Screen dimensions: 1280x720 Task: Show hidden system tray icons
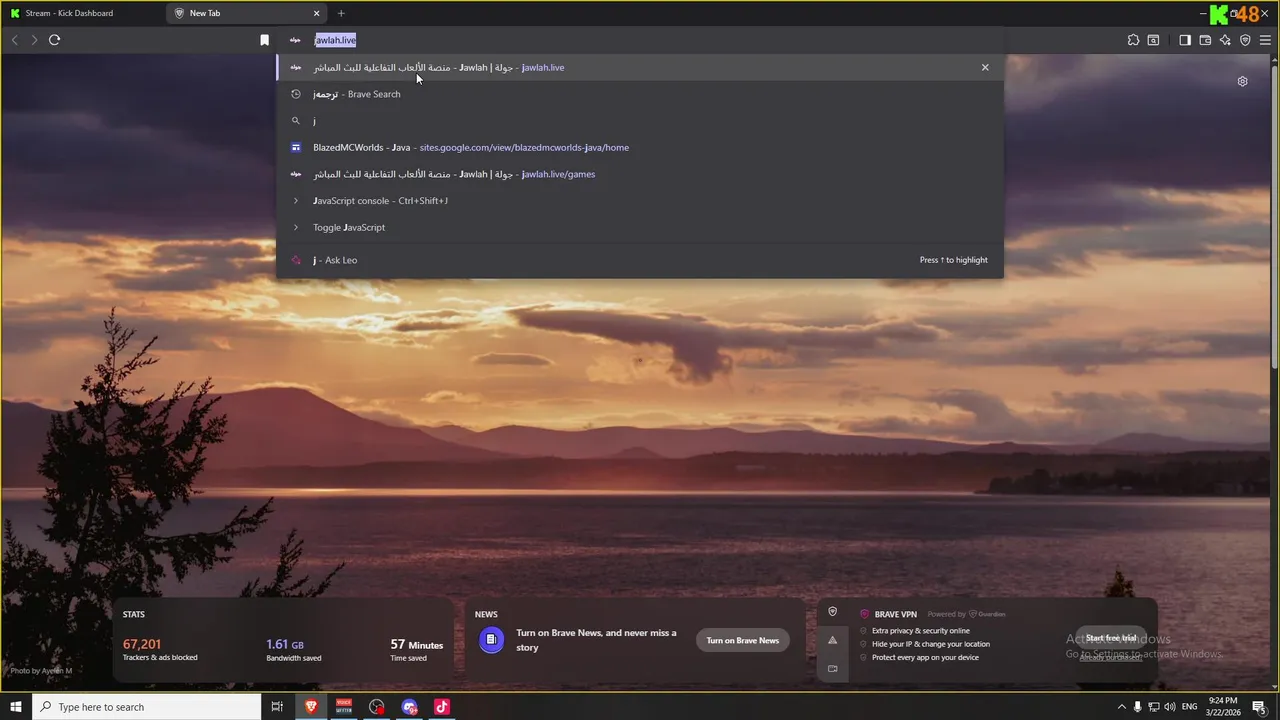(1121, 707)
